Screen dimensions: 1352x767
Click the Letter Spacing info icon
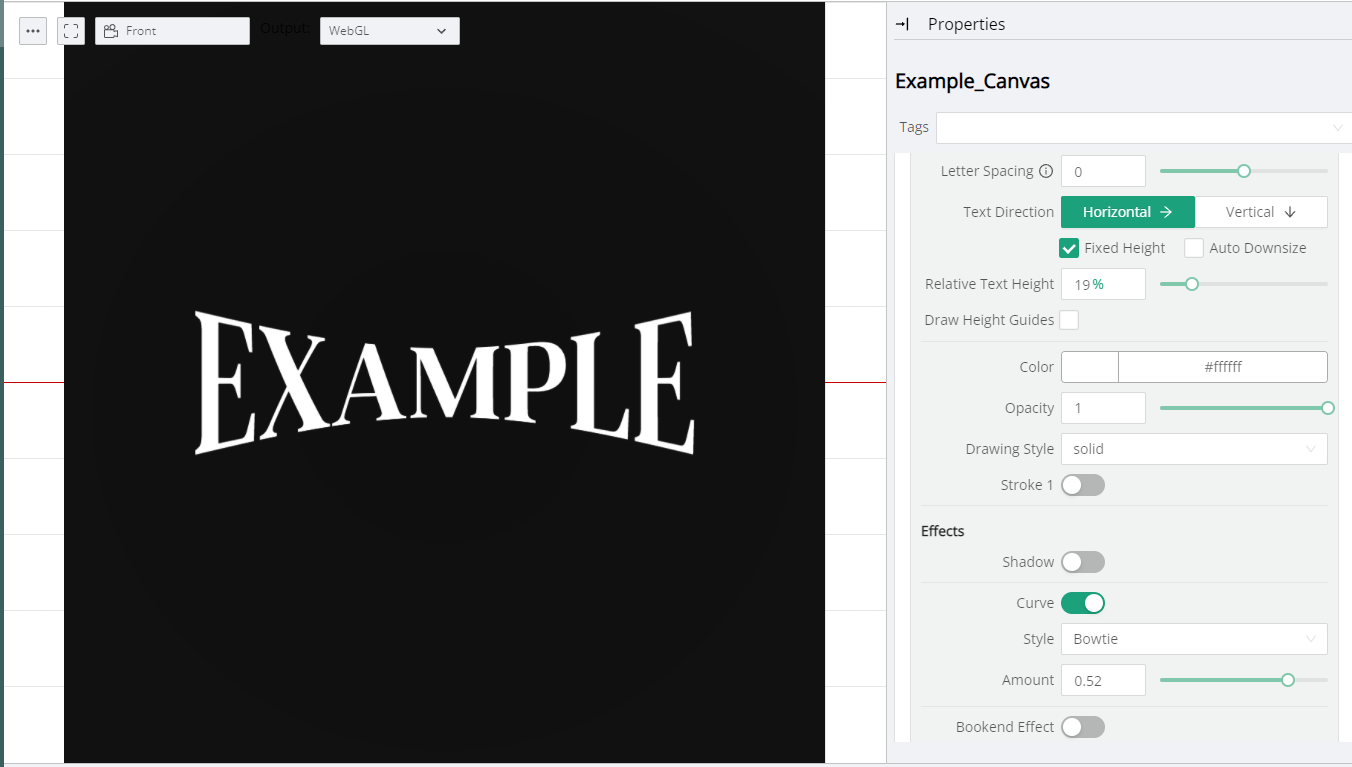pyautogui.click(x=1046, y=171)
